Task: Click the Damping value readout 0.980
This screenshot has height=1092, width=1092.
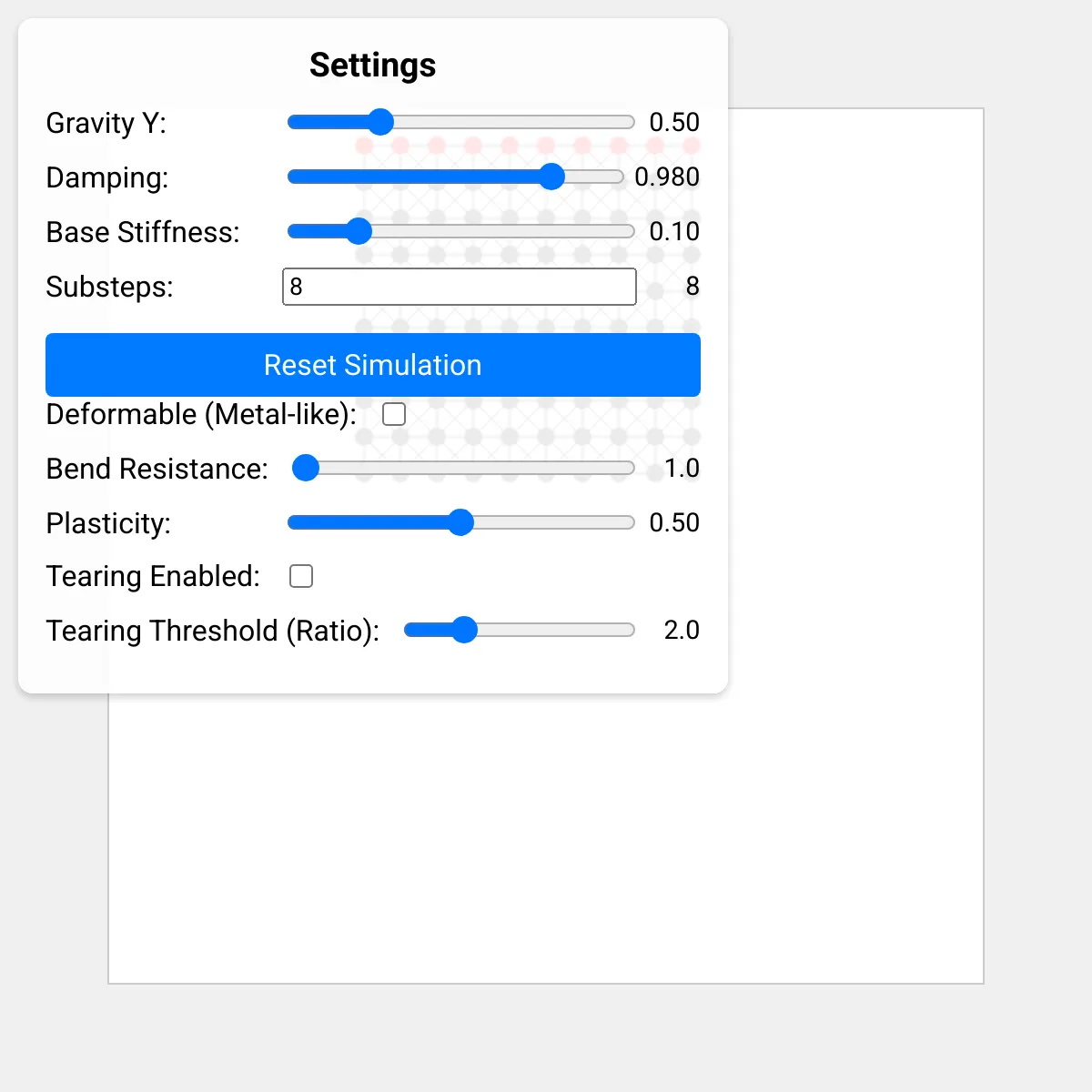Action: point(667,177)
